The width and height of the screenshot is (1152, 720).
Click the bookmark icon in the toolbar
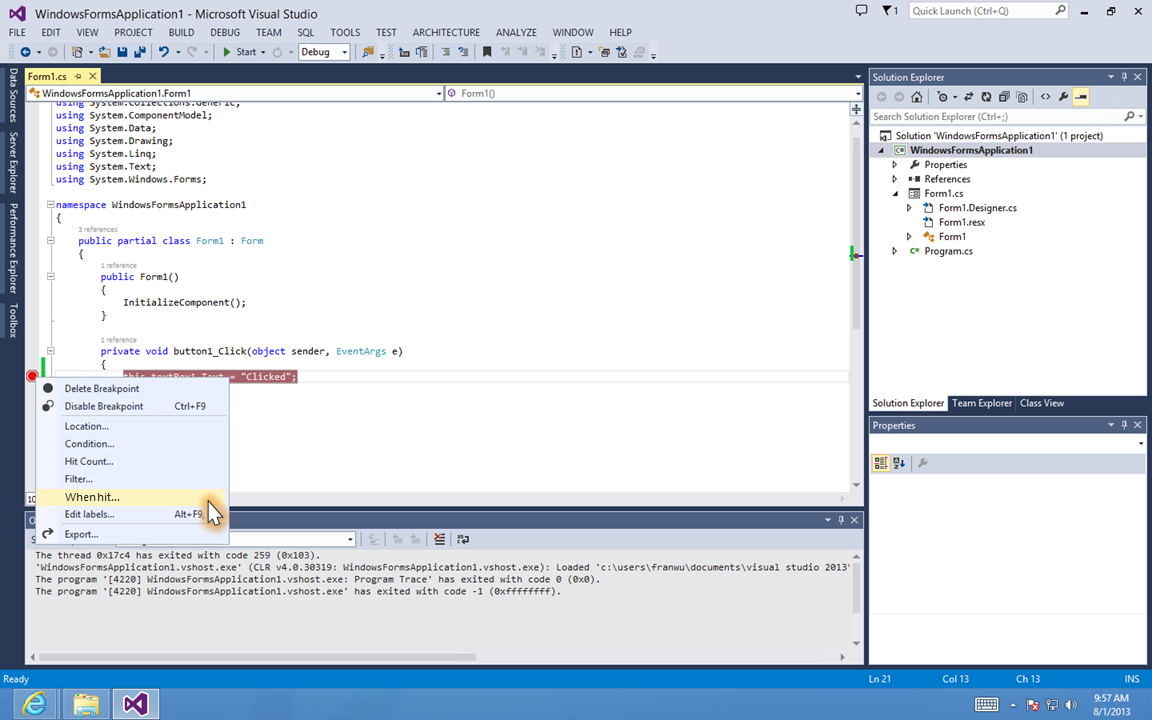[x=487, y=52]
